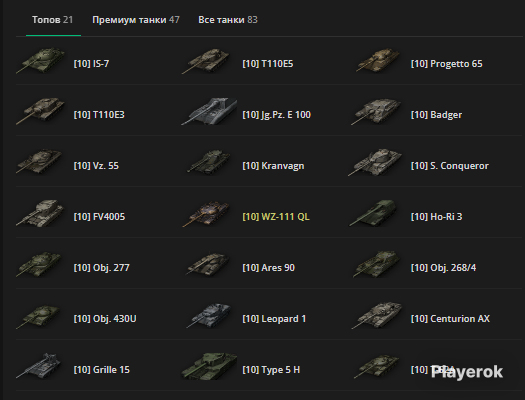Choose the Ho-Ri 3 tank image
Viewport: 525px width, 400px height.
pyautogui.click(x=373, y=213)
